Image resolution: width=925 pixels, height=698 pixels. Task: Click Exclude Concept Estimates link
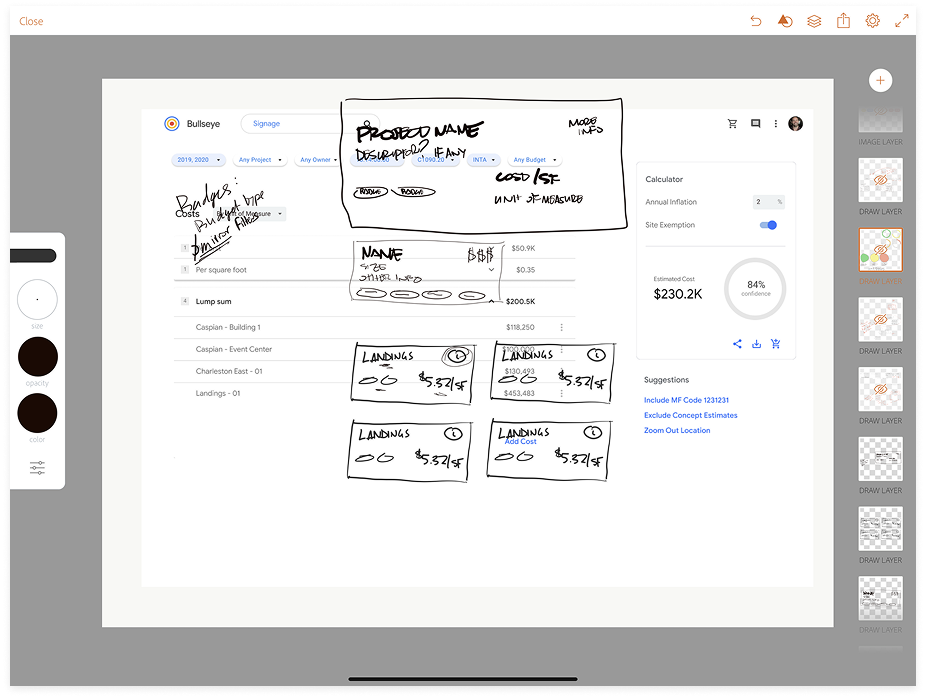point(690,415)
